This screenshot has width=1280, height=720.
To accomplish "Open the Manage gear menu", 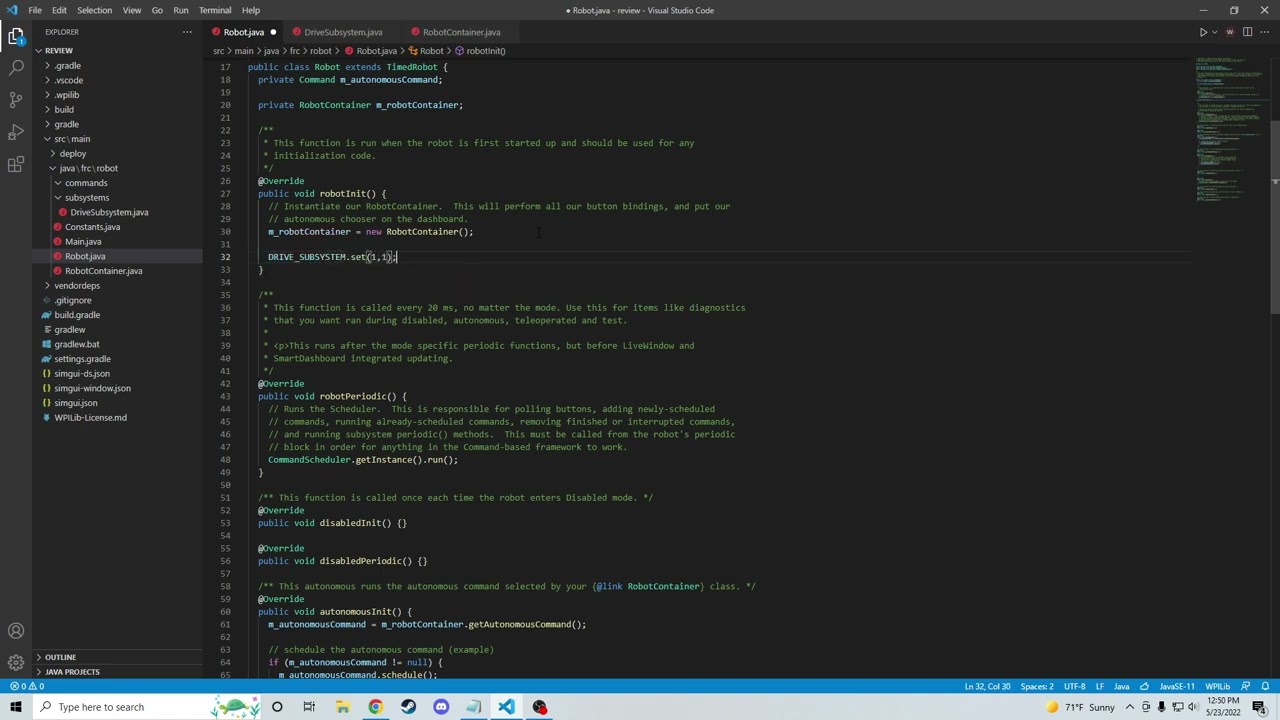I will [x=16, y=662].
